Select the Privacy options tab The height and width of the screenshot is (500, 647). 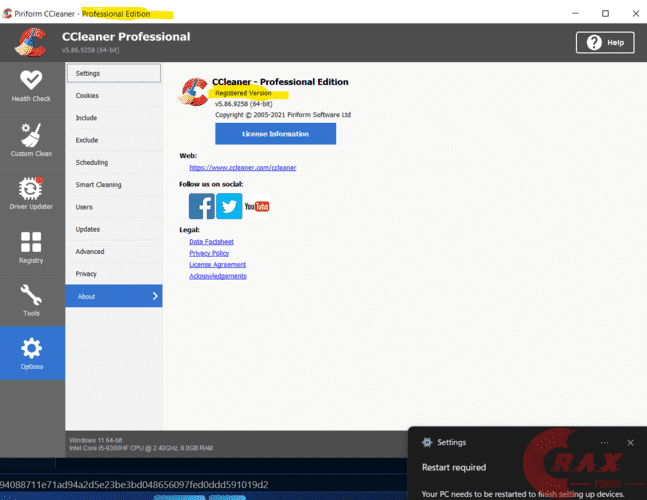pos(114,274)
